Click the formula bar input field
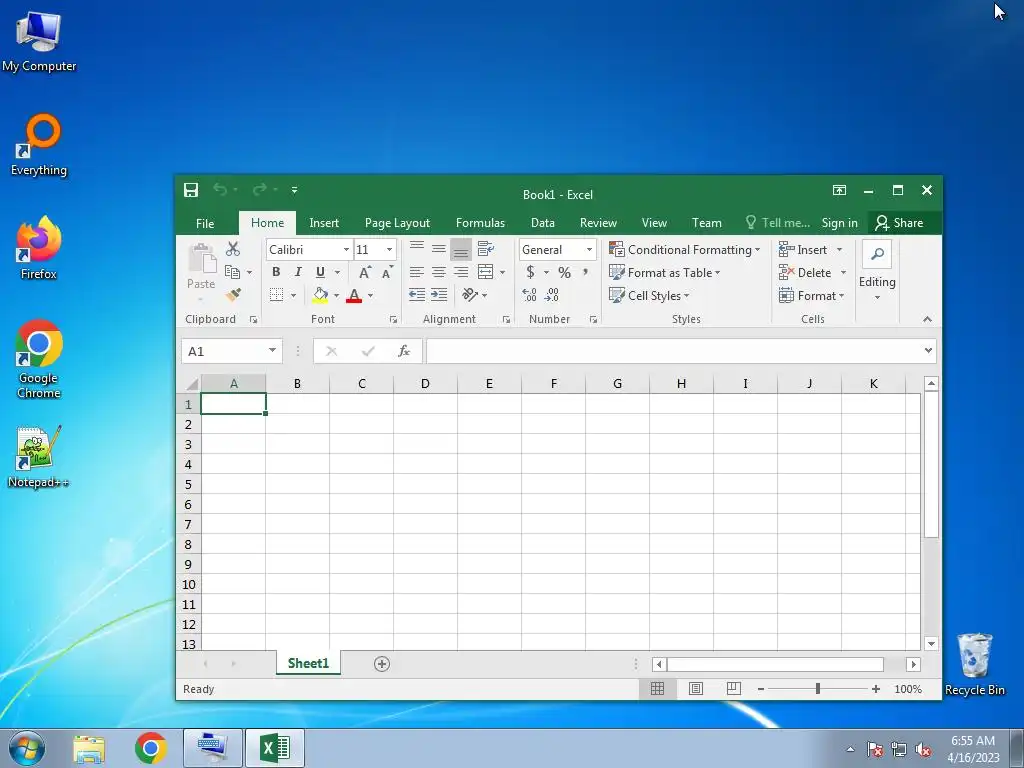This screenshot has height=768, width=1024. 675,351
